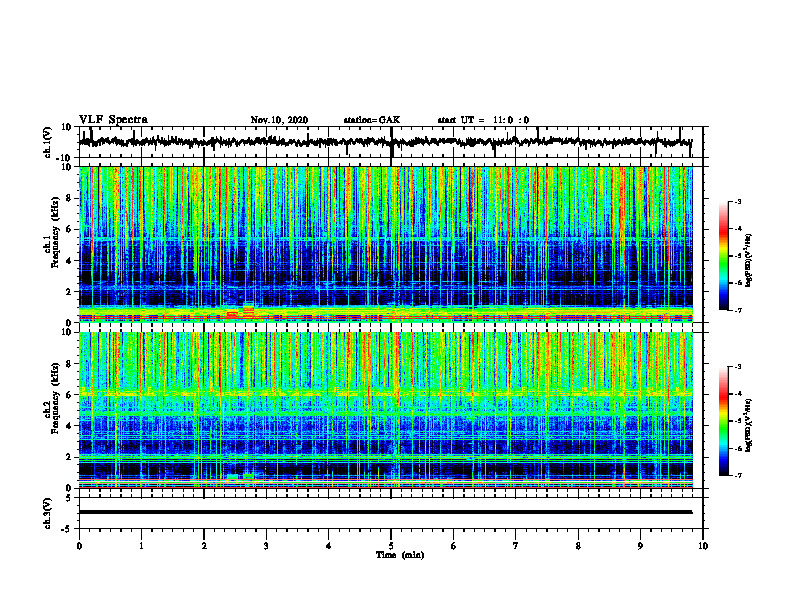
Task: Click the "Nov.10, 2020" date label
Action: click(x=279, y=120)
